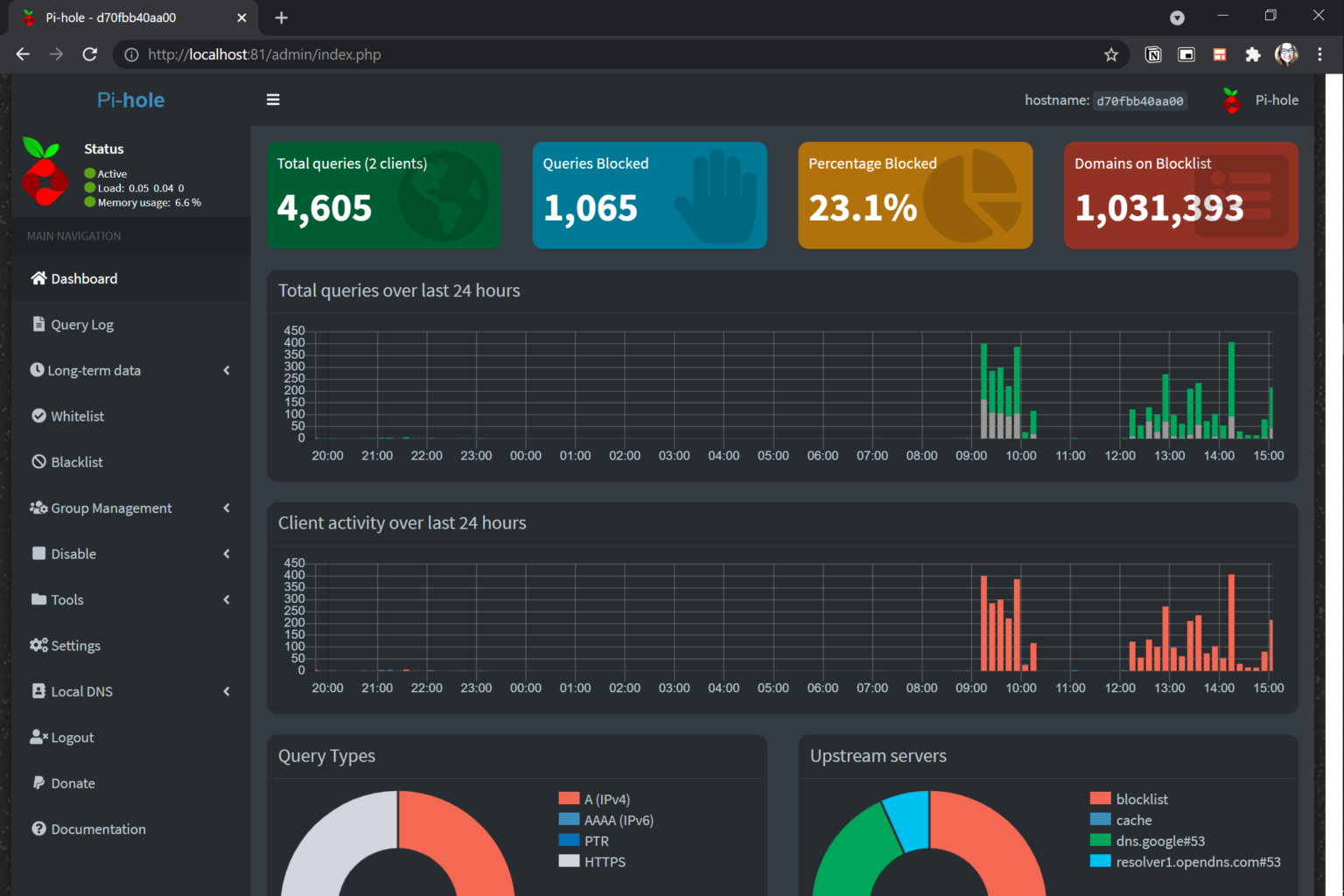Click the Pi-hole link at top right
Screen dimensions: 1344x896
(x=1277, y=99)
